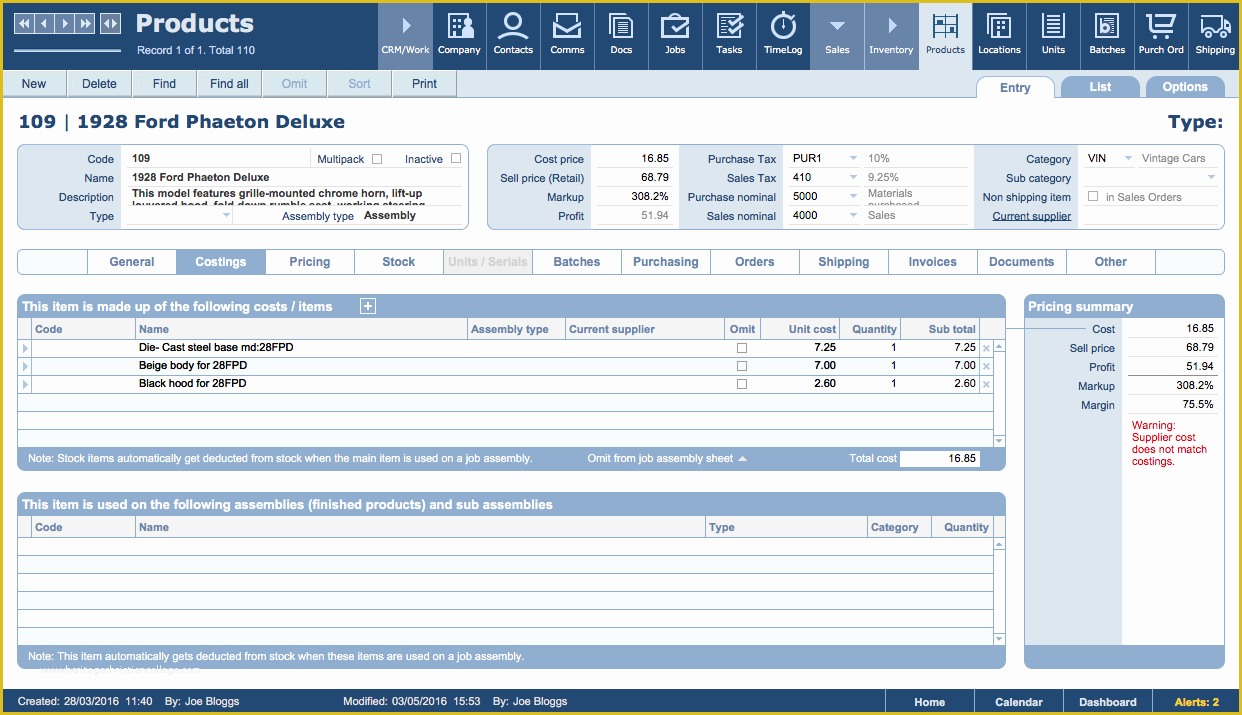The image size is (1242, 715).
Task: Open the TimeLog module
Action: coord(783,35)
